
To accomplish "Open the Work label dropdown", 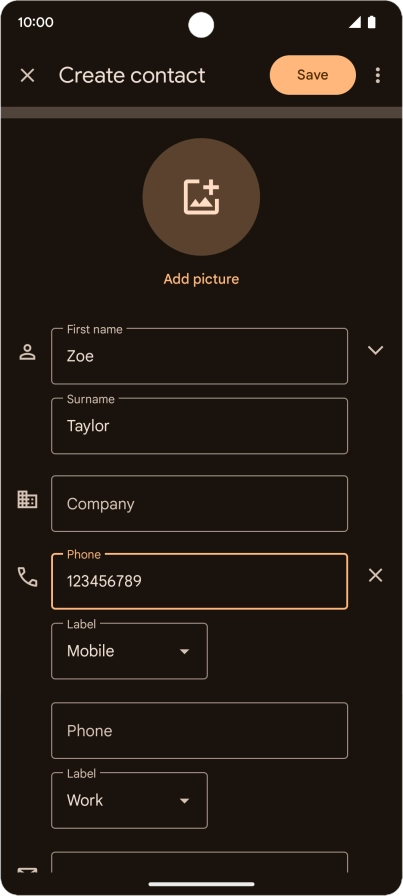I will coord(129,800).
